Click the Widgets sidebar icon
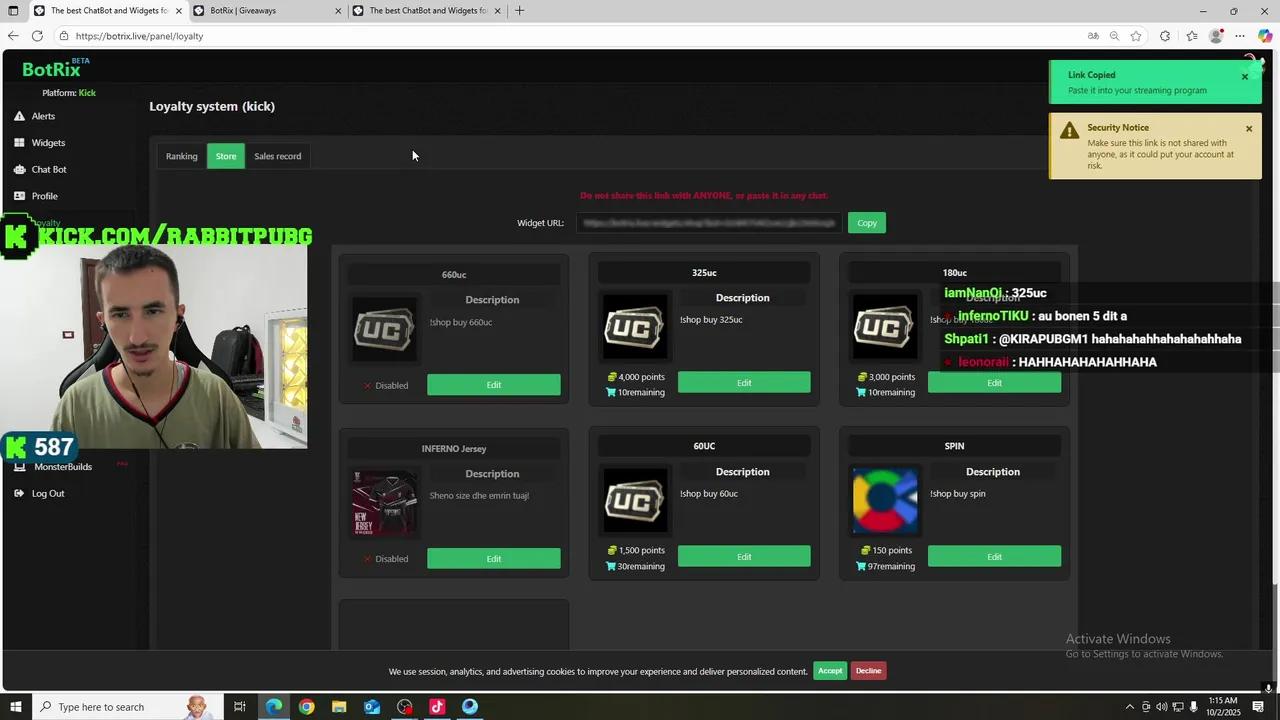The width and height of the screenshot is (1280, 720). [x=19, y=143]
